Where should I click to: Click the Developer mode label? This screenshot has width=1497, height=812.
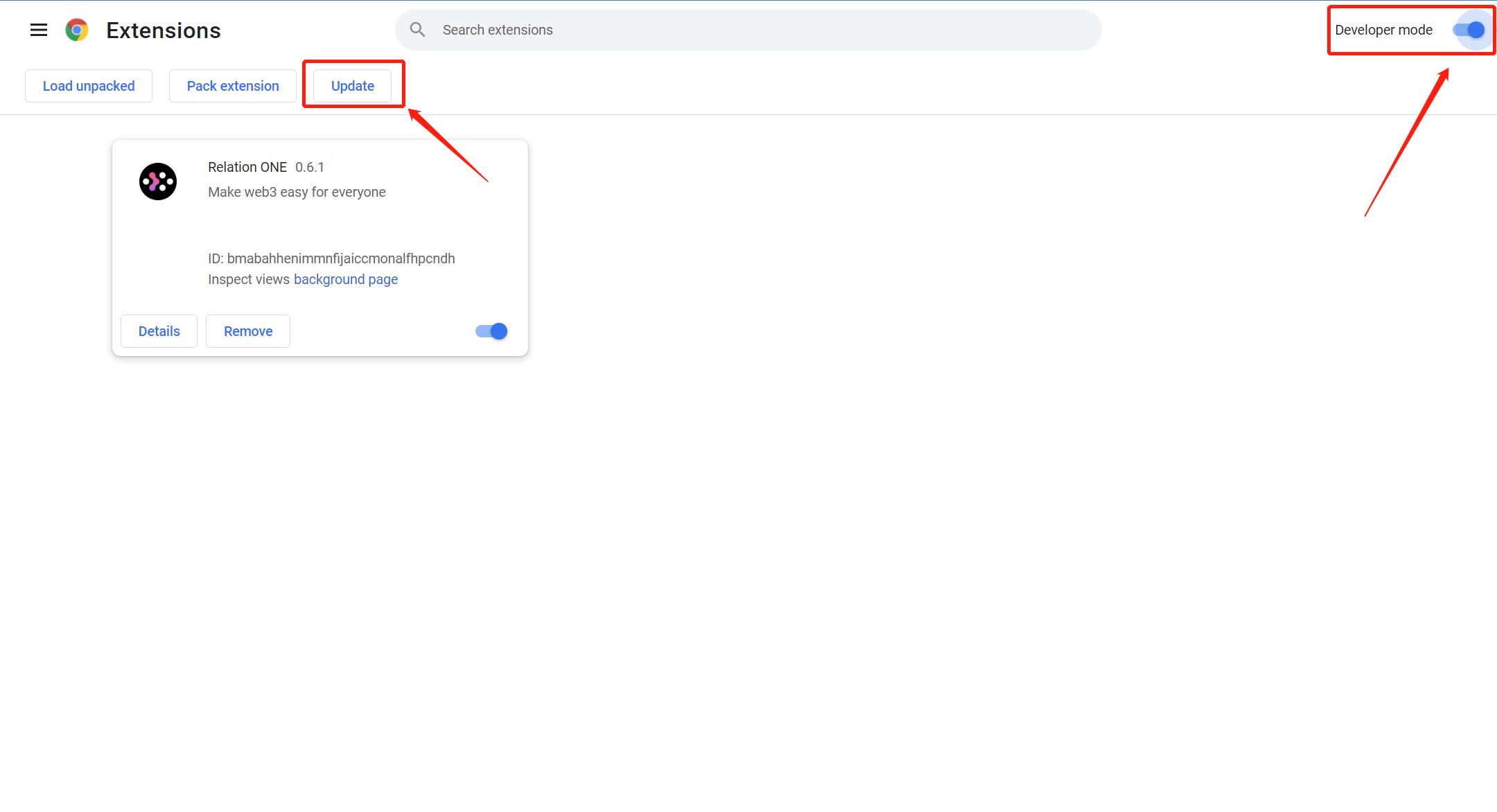1384,30
